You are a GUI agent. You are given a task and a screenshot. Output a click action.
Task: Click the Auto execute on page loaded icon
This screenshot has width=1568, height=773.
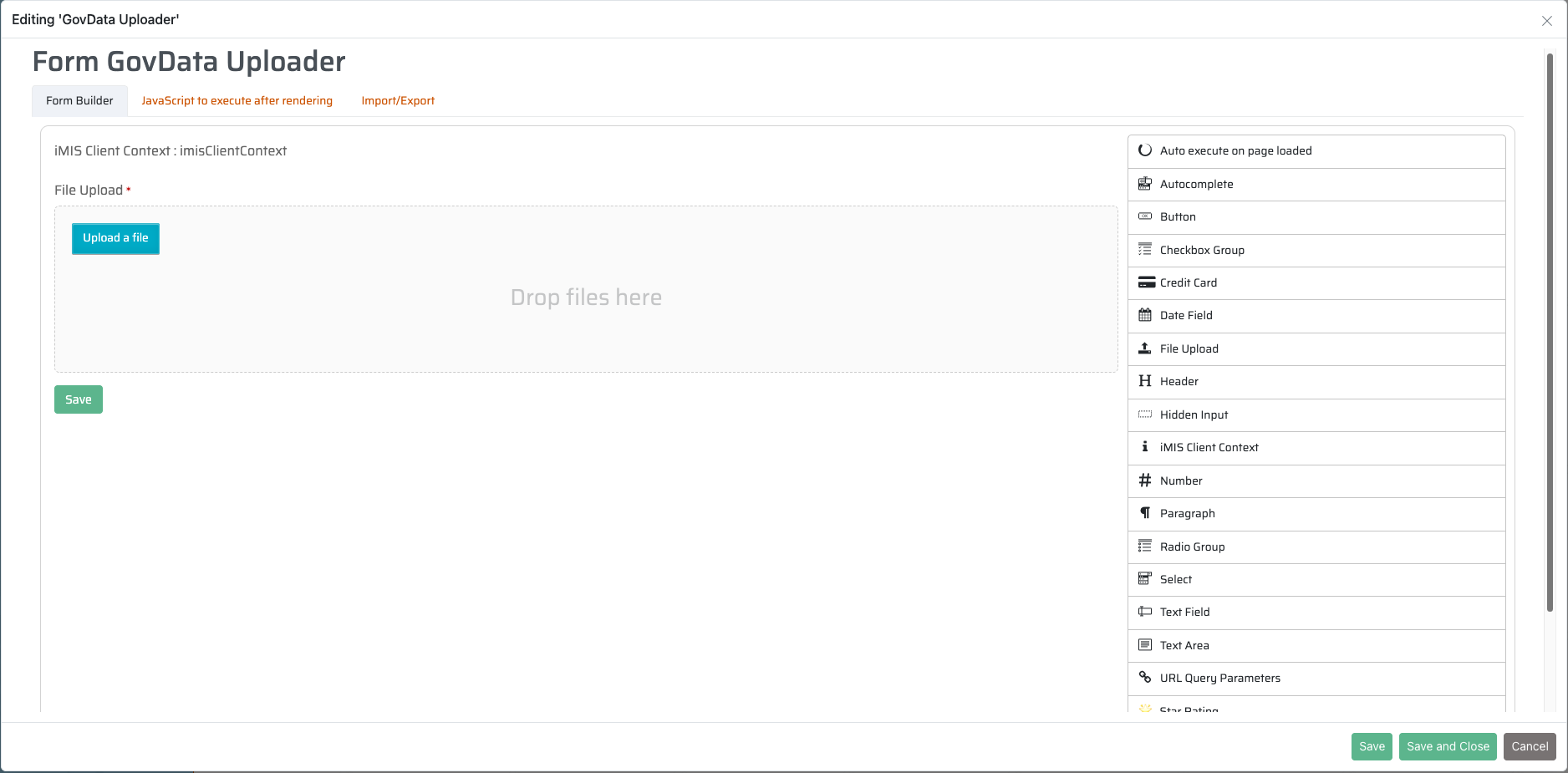pyautogui.click(x=1145, y=150)
